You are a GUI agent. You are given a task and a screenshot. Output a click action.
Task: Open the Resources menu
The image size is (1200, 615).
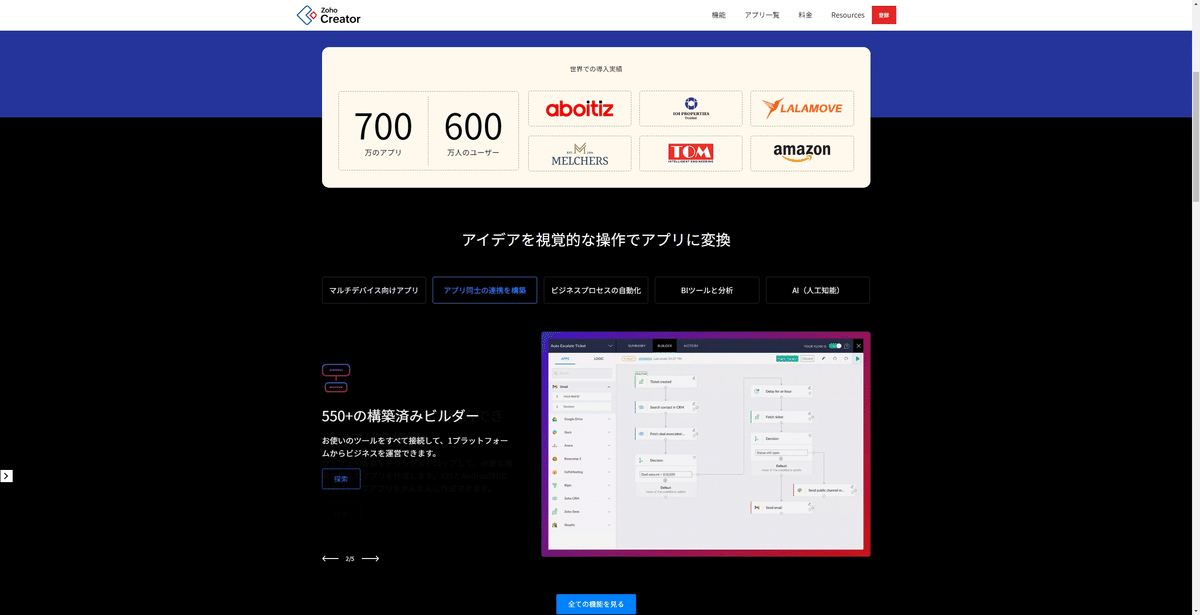pos(847,15)
